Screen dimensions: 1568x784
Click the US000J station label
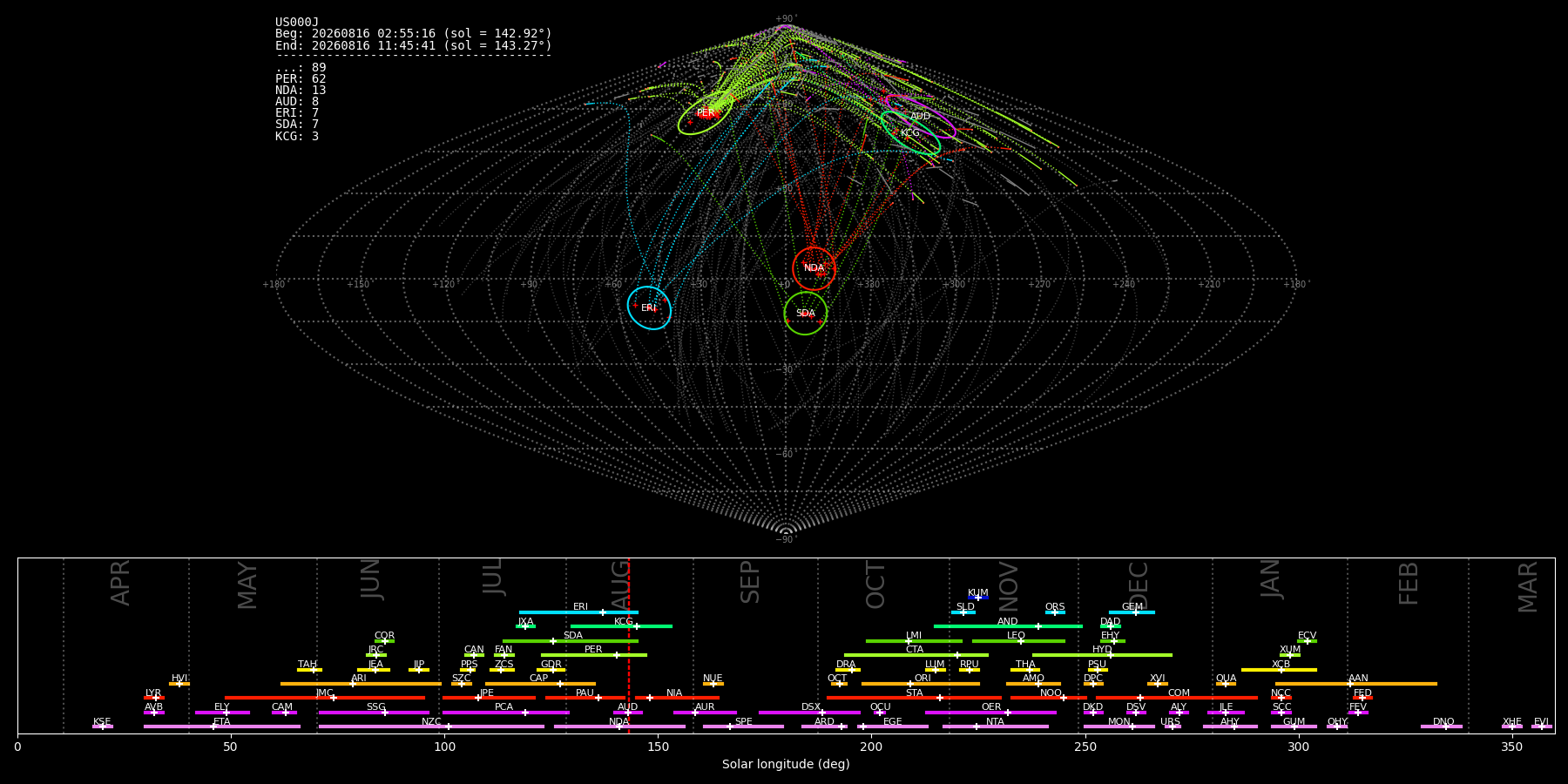tap(297, 23)
